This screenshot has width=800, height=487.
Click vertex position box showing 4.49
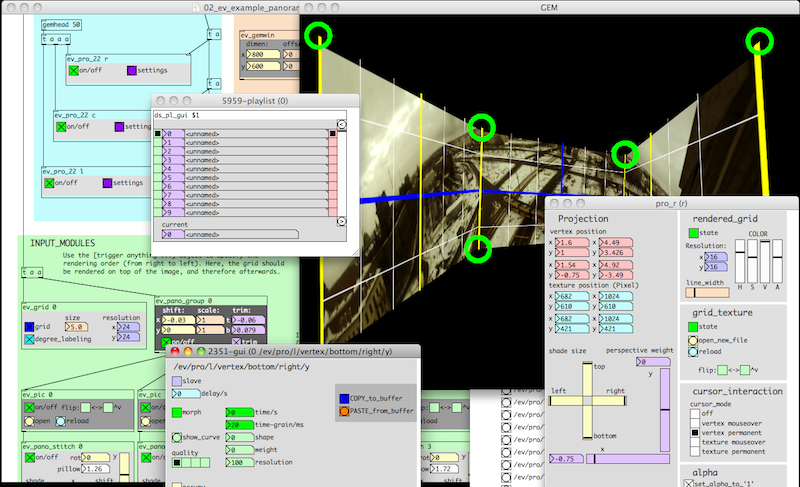click(x=616, y=243)
